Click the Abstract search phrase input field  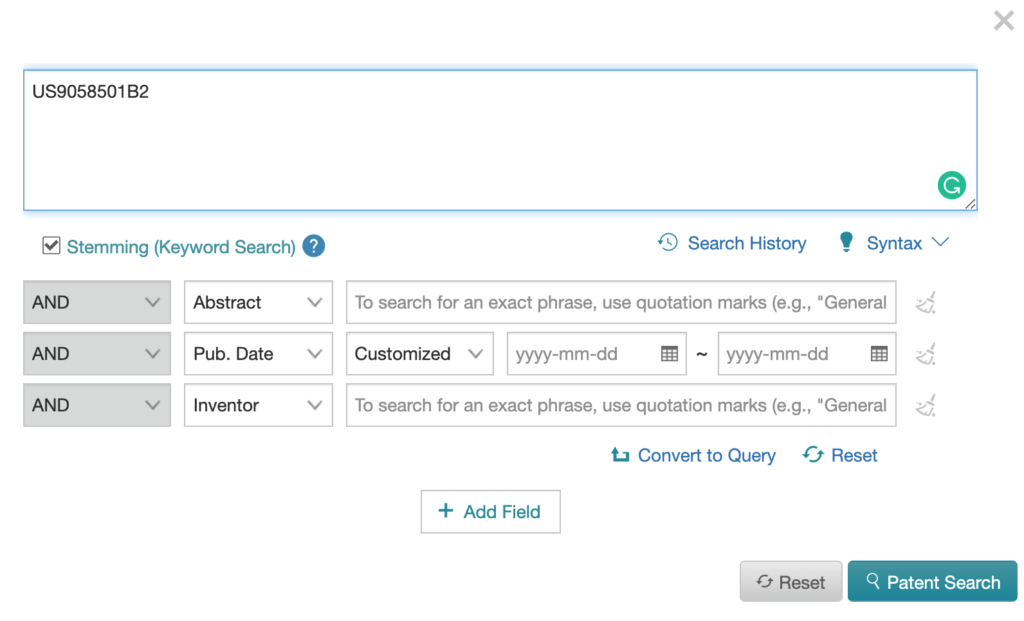point(620,302)
